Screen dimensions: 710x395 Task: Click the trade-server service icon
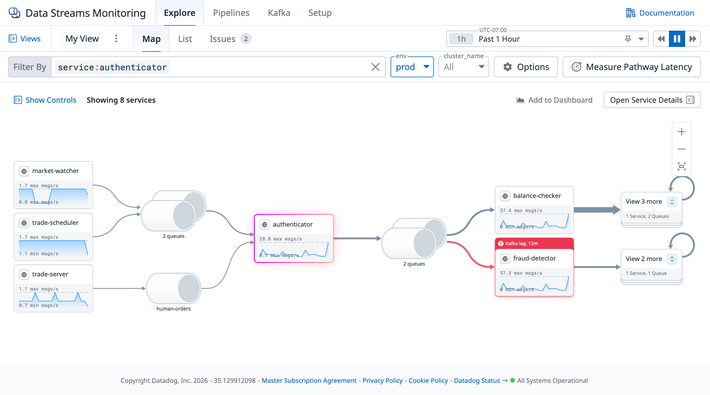coord(24,275)
